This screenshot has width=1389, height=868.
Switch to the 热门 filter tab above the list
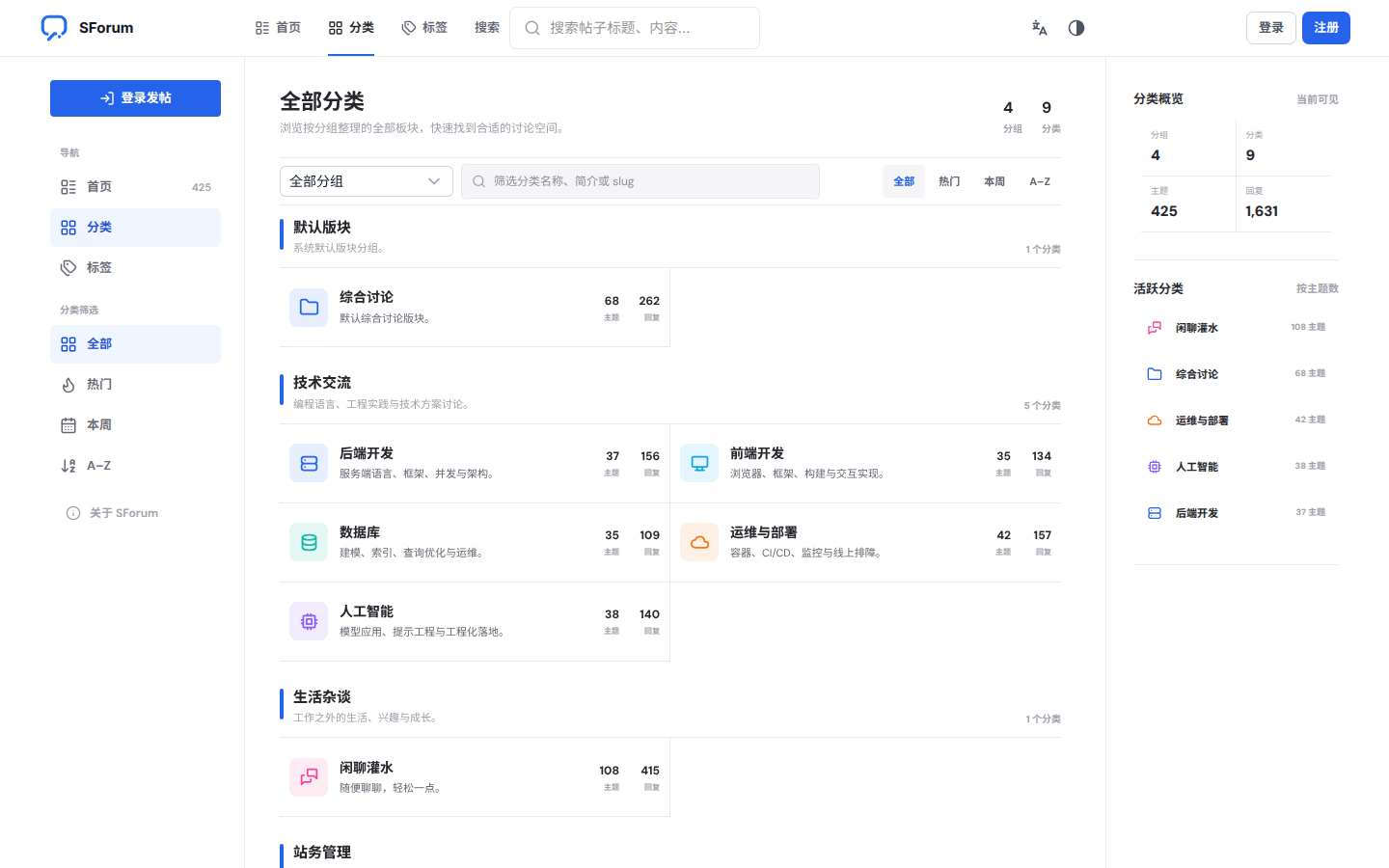[949, 181]
